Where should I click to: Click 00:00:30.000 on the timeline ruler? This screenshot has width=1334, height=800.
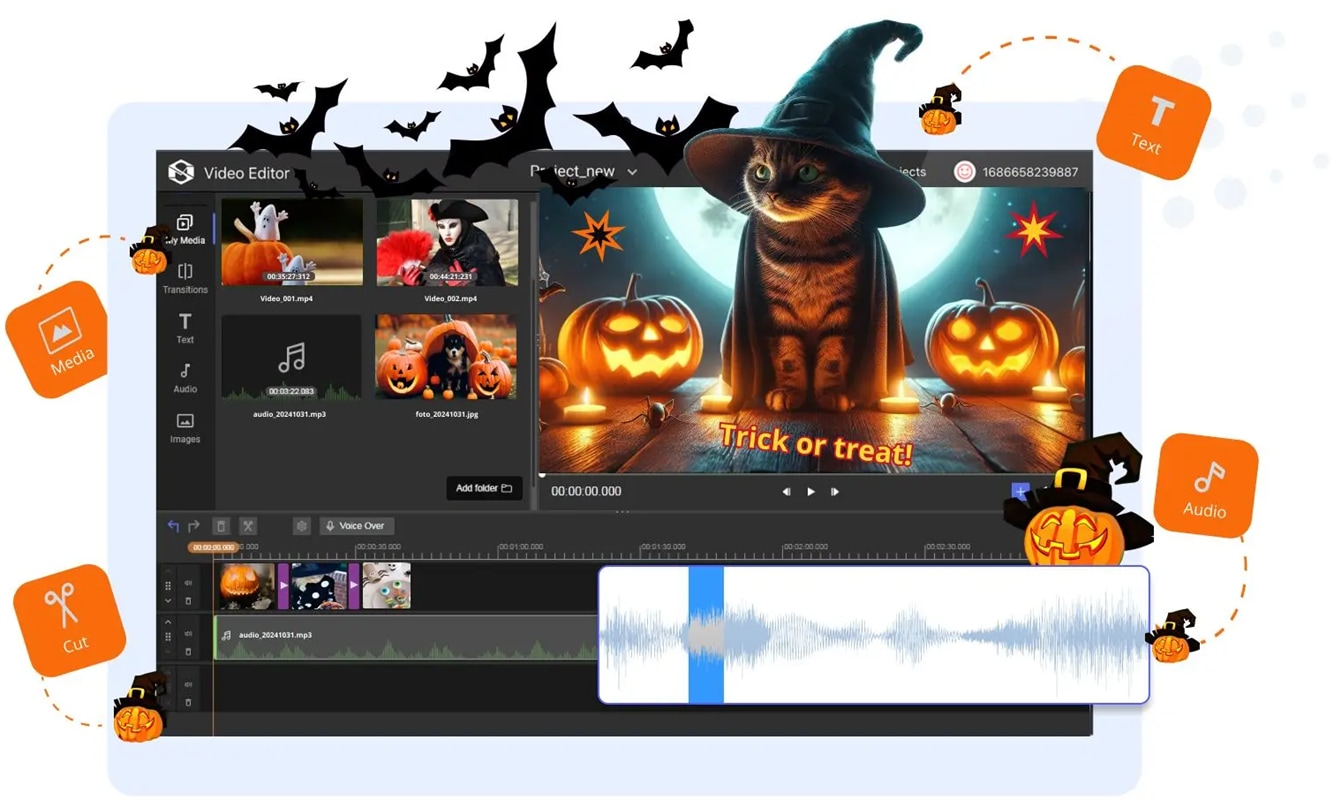click(x=378, y=547)
